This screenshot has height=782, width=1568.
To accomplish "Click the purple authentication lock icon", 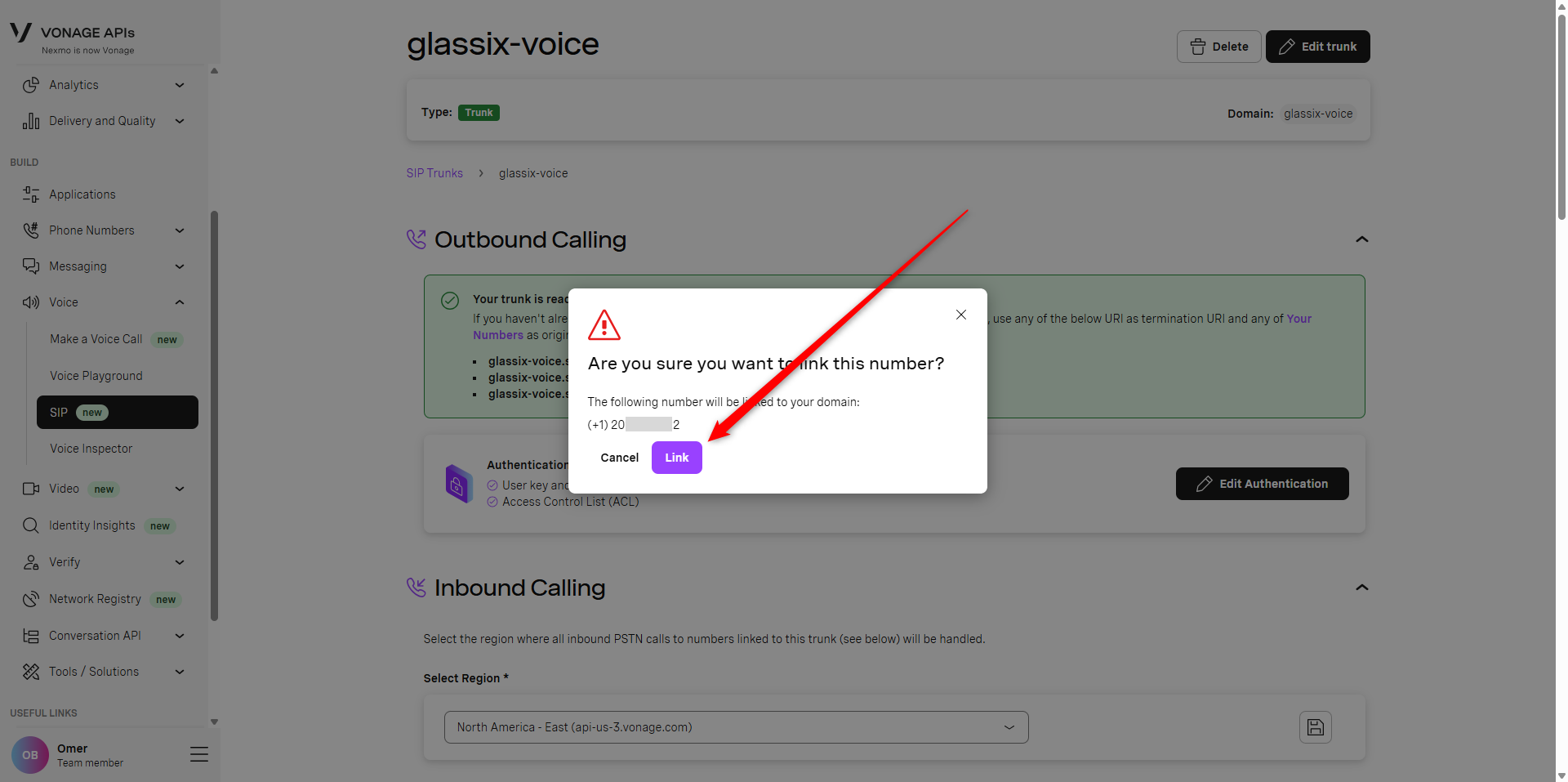I will 458,484.
